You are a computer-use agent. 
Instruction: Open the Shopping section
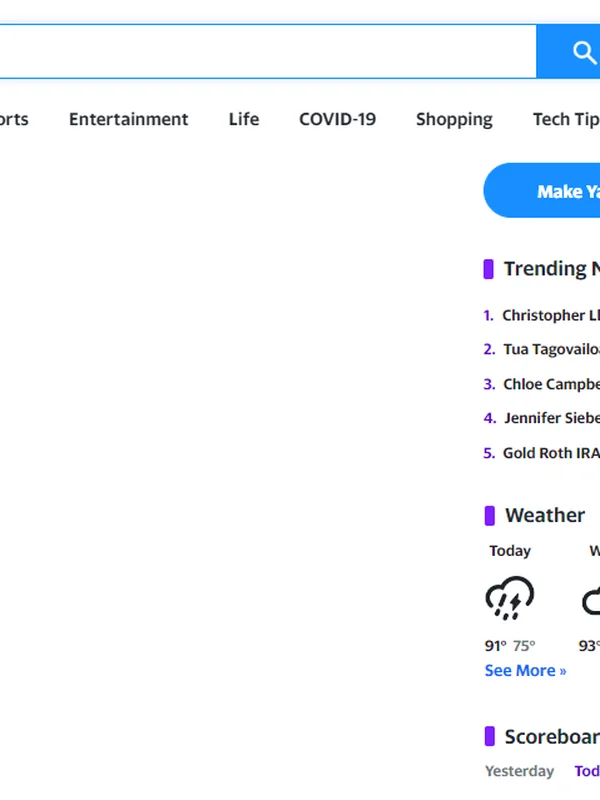pos(454,119)
